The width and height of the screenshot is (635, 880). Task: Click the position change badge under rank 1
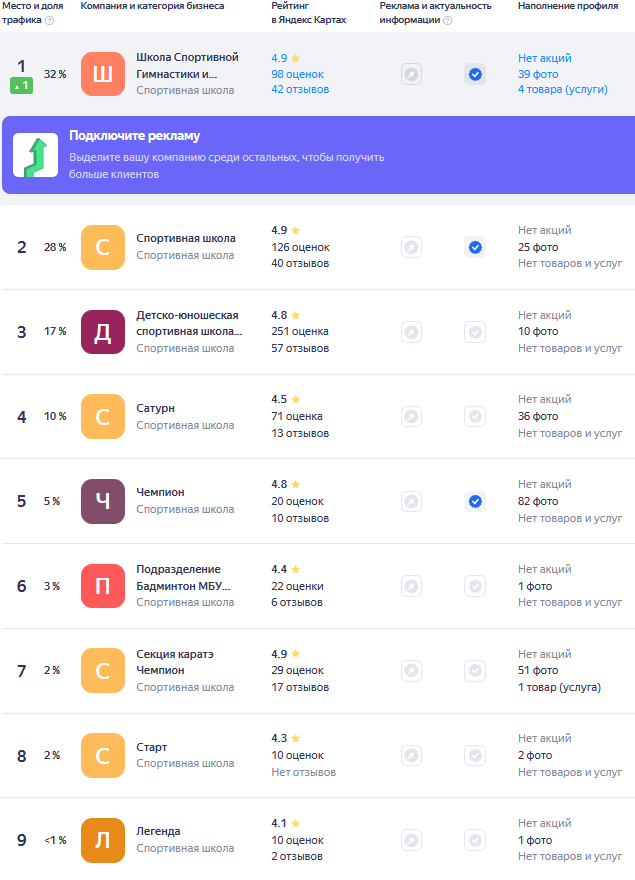tap(21, 86)
